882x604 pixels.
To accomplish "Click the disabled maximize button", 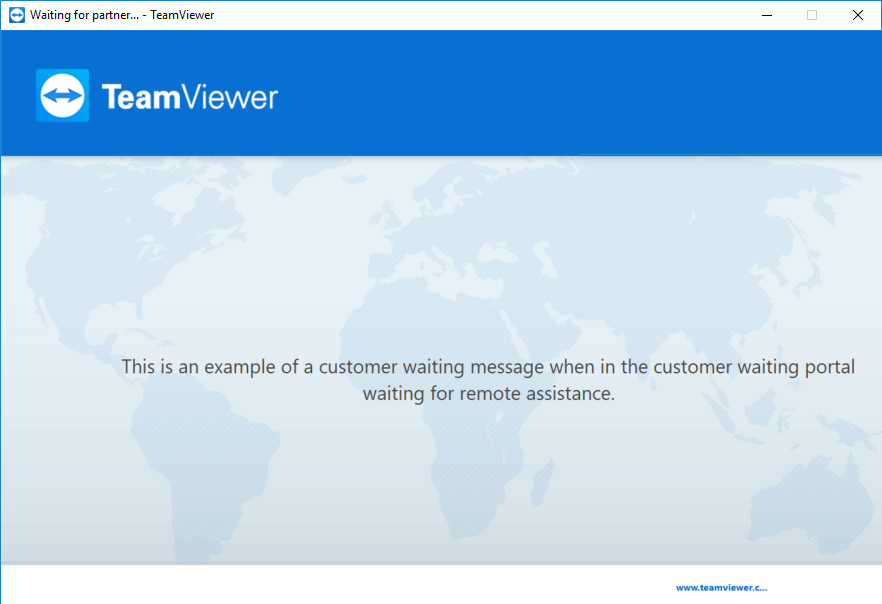I will tap(811, 15).
